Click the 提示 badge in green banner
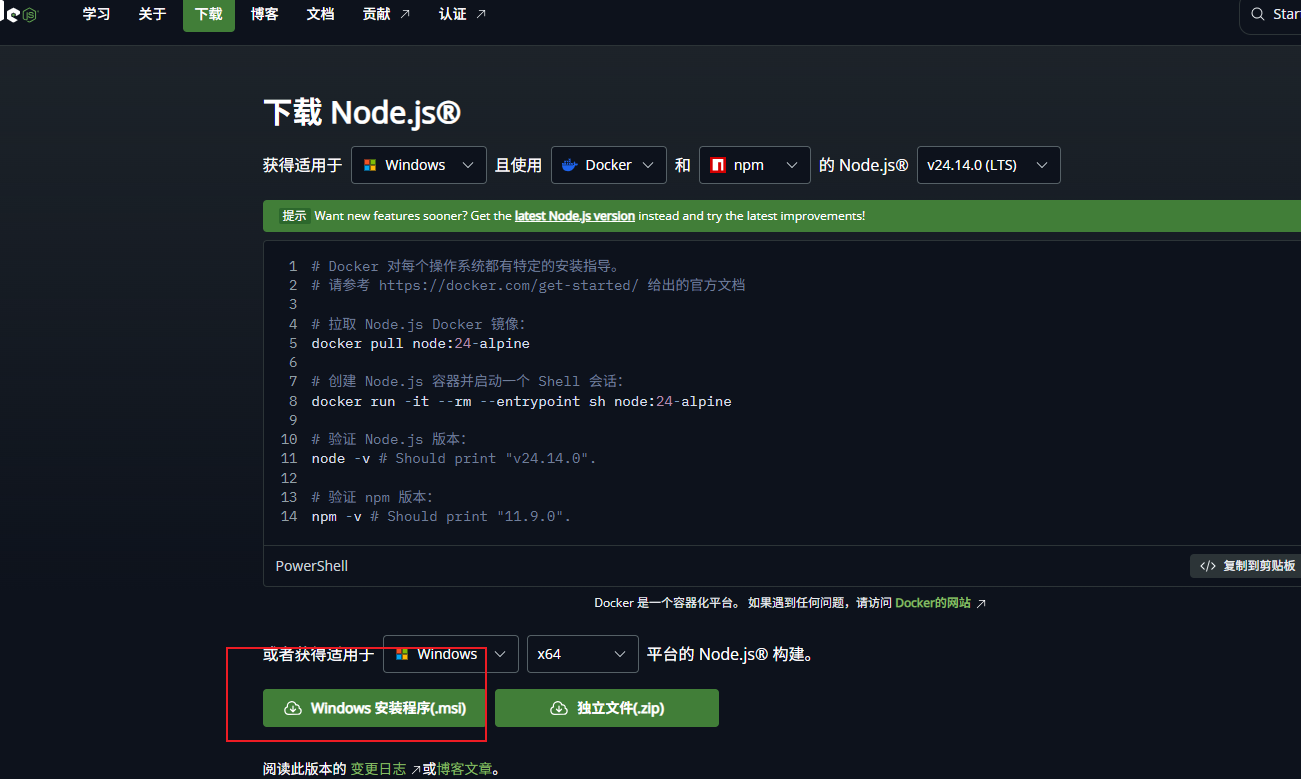The image size is (1301, 779). (x=294, y=216)
